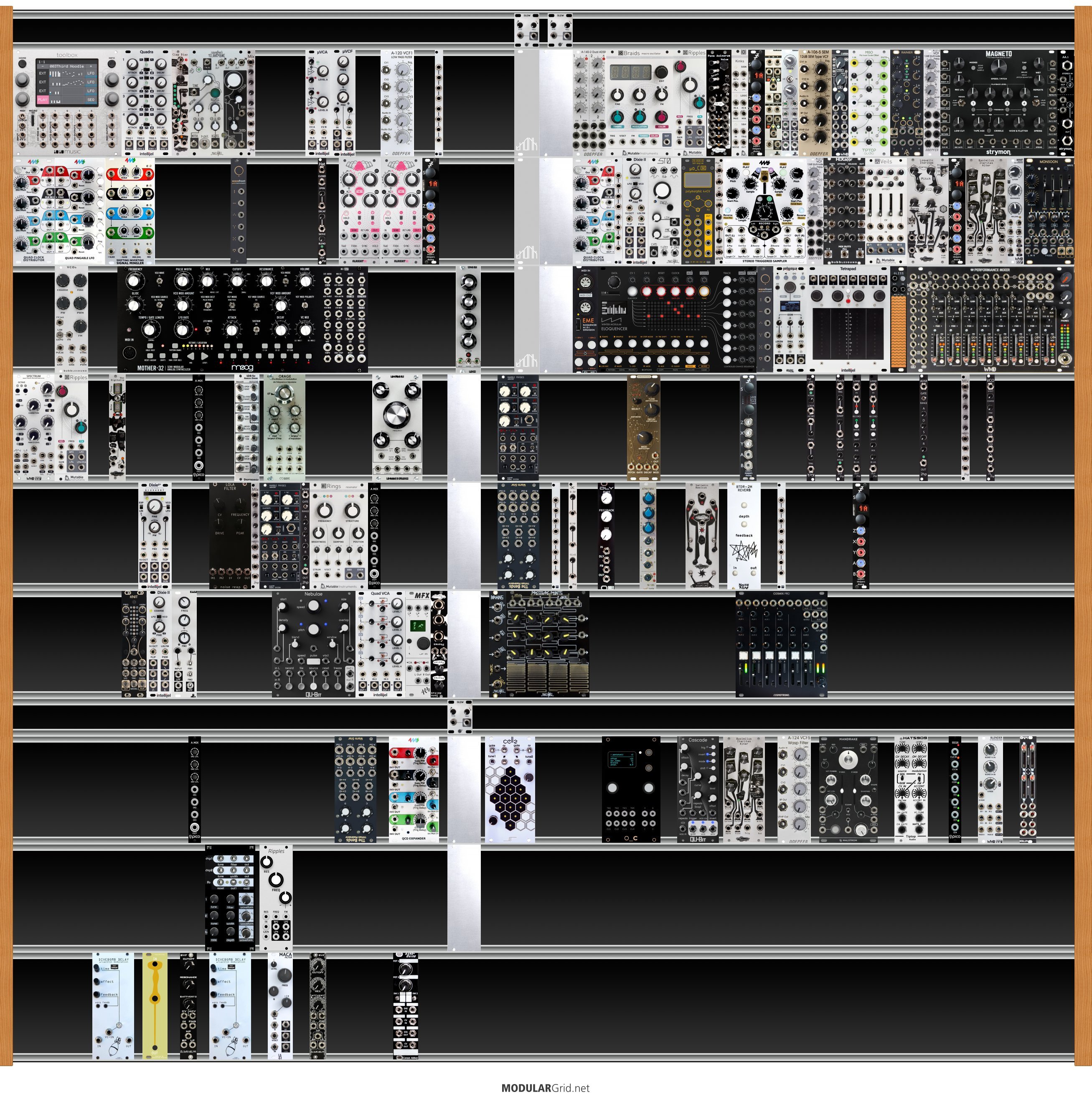Click the pale green Orage module
The width and height of the screenshot is (1092, 1097).
pyautogui.click(x=284, y=428)
